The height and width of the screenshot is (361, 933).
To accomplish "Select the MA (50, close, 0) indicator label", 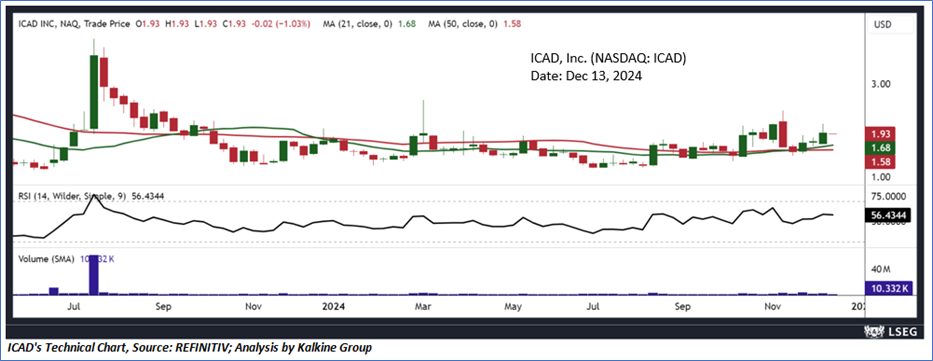I will (x=464, y=24).
